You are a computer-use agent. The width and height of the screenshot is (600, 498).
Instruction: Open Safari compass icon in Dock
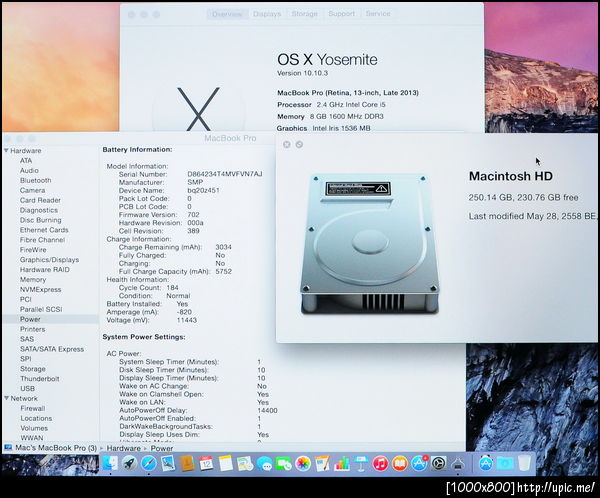149,464
